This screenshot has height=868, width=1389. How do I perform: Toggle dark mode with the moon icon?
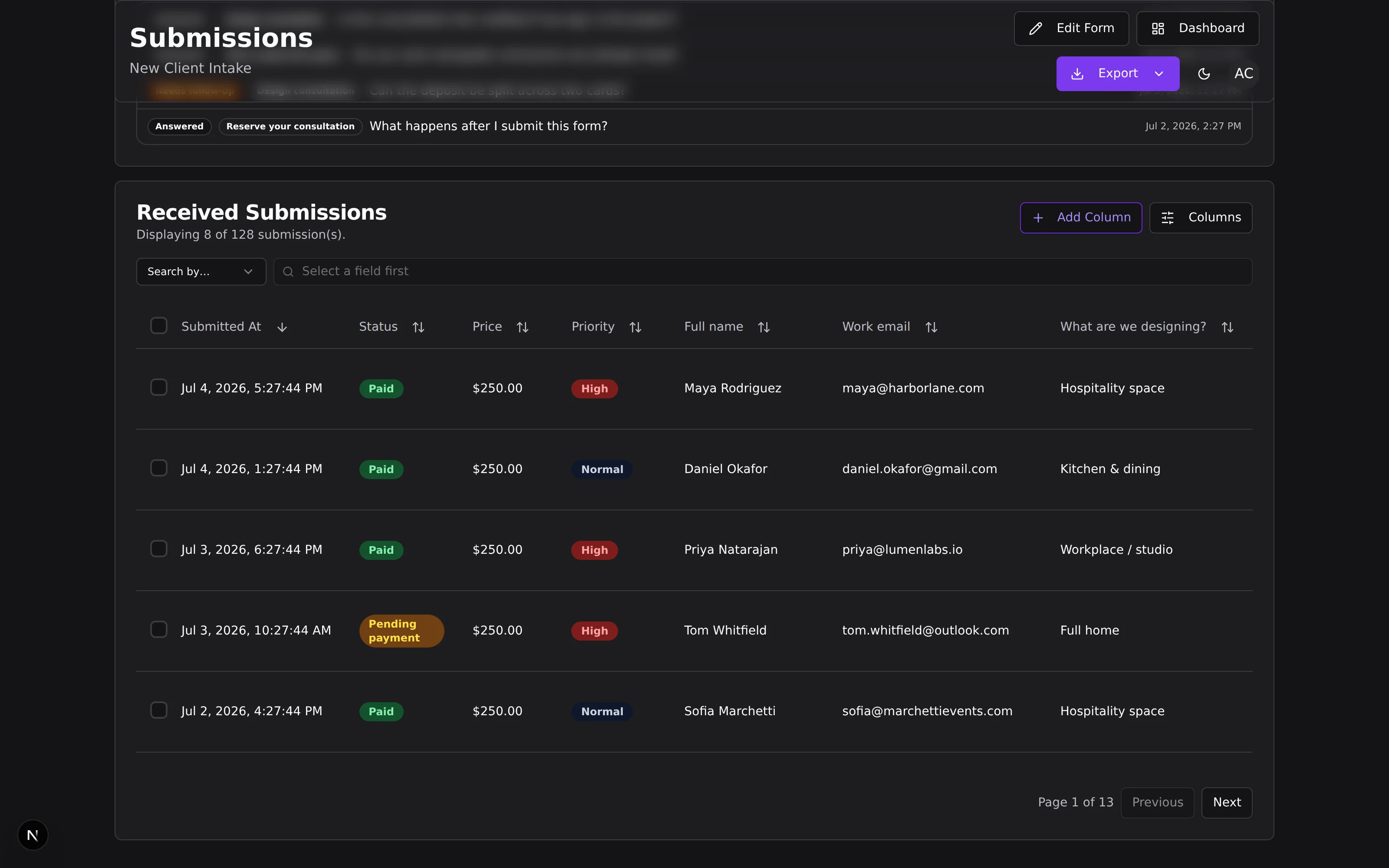click(x=1204, y=73)
